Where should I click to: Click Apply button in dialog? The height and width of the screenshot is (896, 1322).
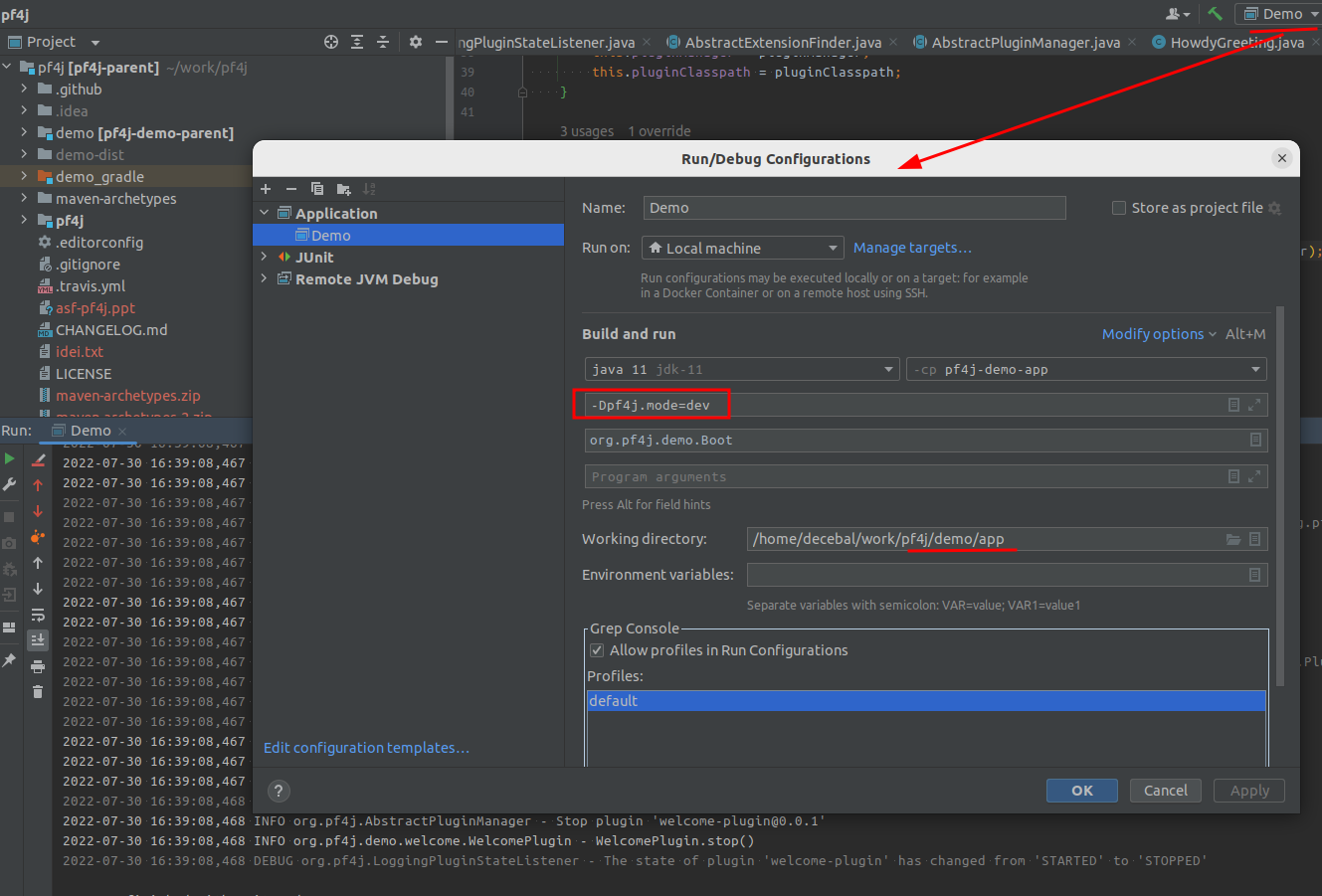coord(1249,791)
